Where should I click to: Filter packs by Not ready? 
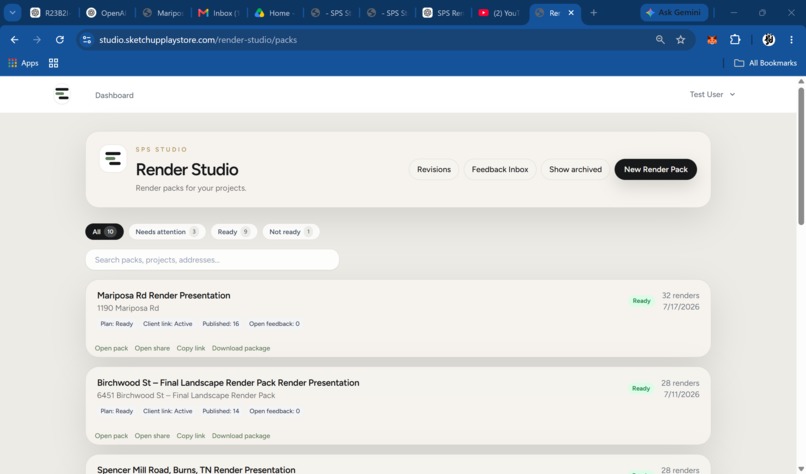291,231
